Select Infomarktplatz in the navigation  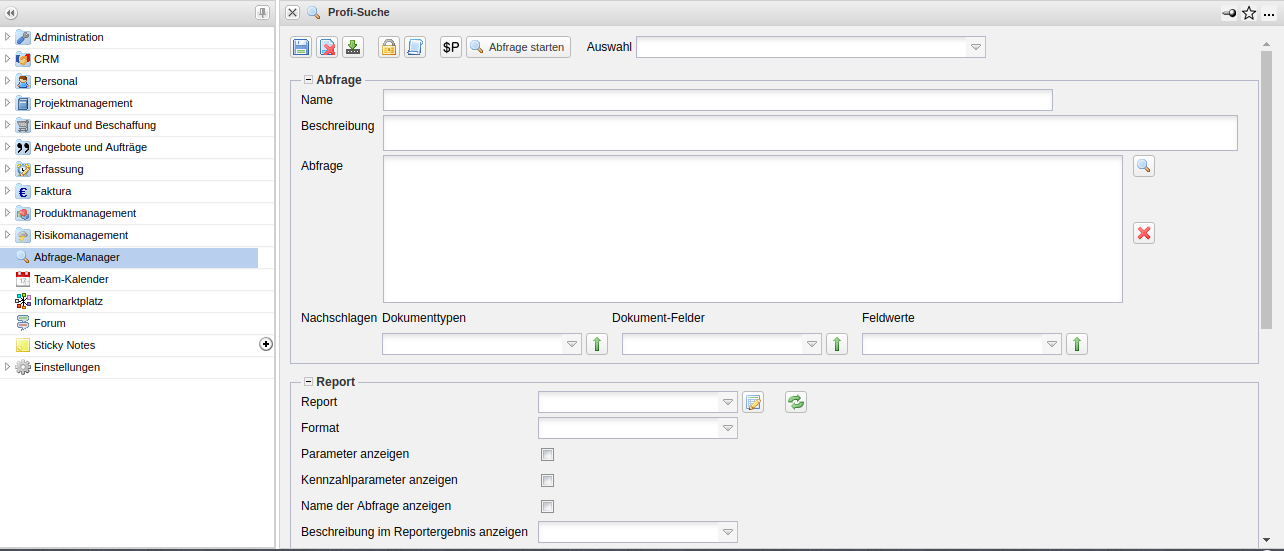tap(68, 301)
